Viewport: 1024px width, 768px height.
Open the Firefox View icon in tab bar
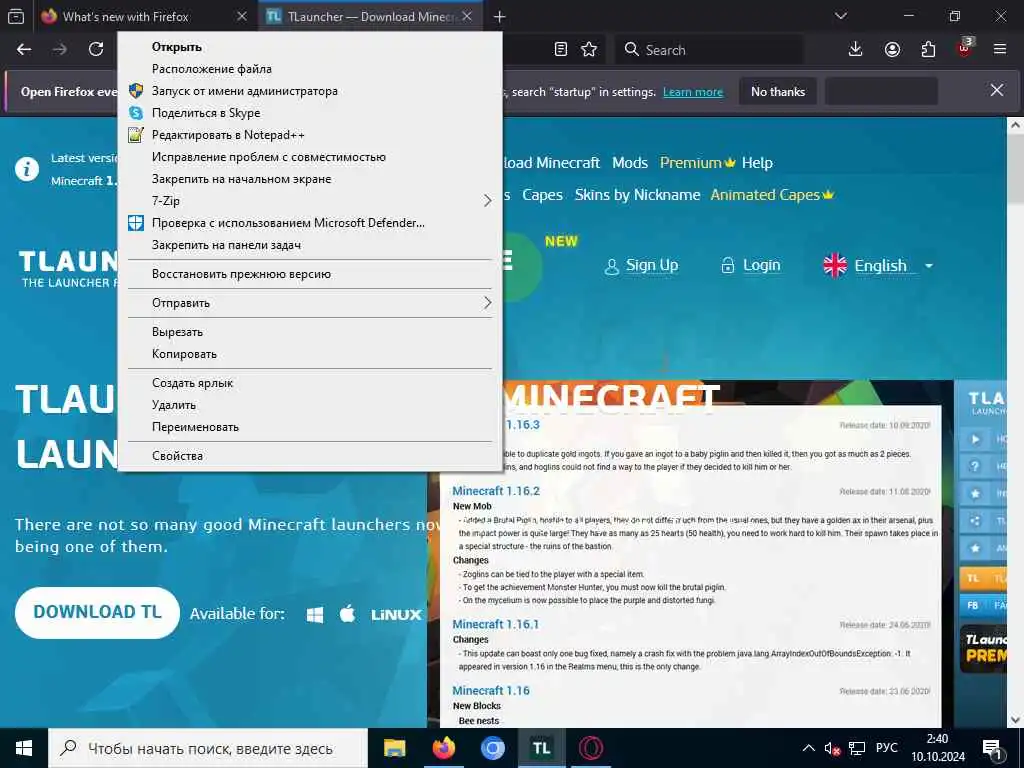click(x=16, y=16)
